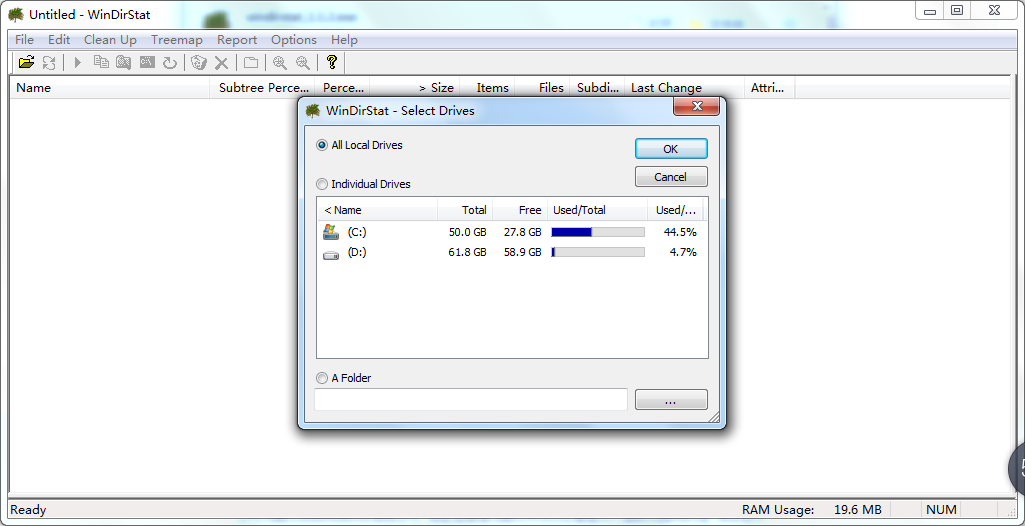Click the WinDirStat tree icon in main title bar

tap(16, 14)
